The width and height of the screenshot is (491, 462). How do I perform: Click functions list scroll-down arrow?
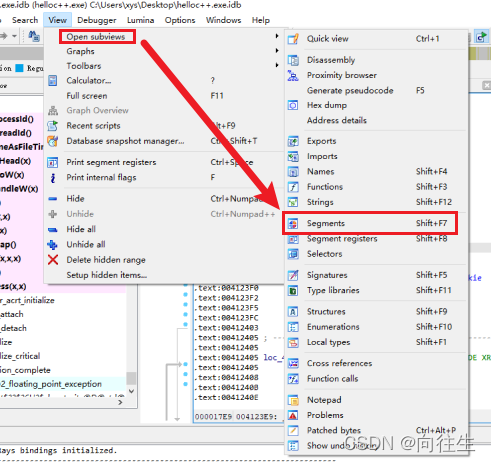(131, 391)
